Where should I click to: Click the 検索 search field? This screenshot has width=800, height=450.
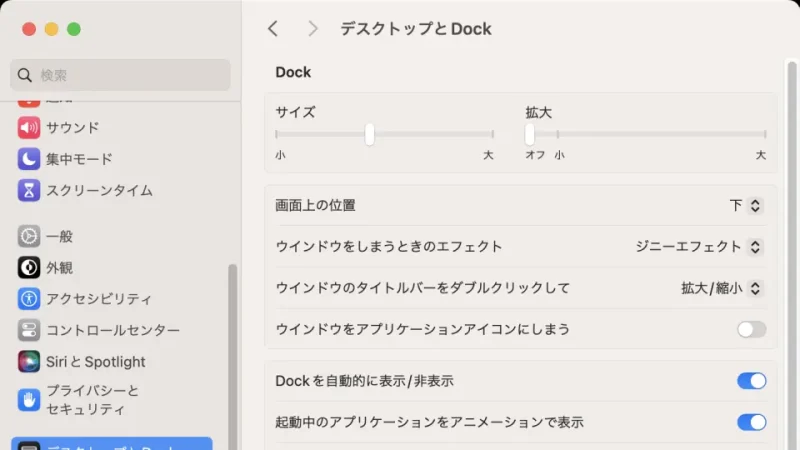[120, 75]
